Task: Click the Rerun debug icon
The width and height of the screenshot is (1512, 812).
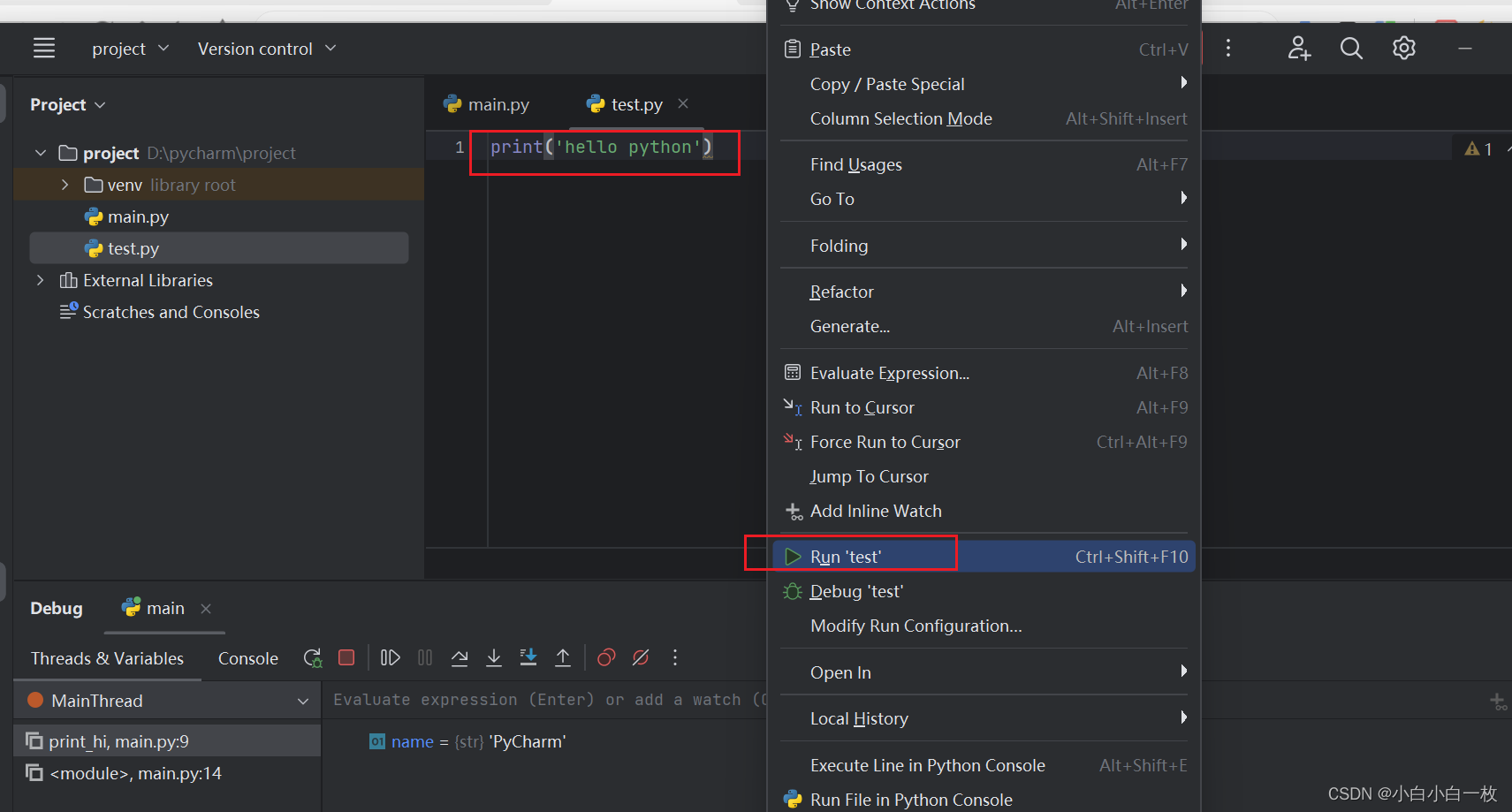Action: click(313, 657)
